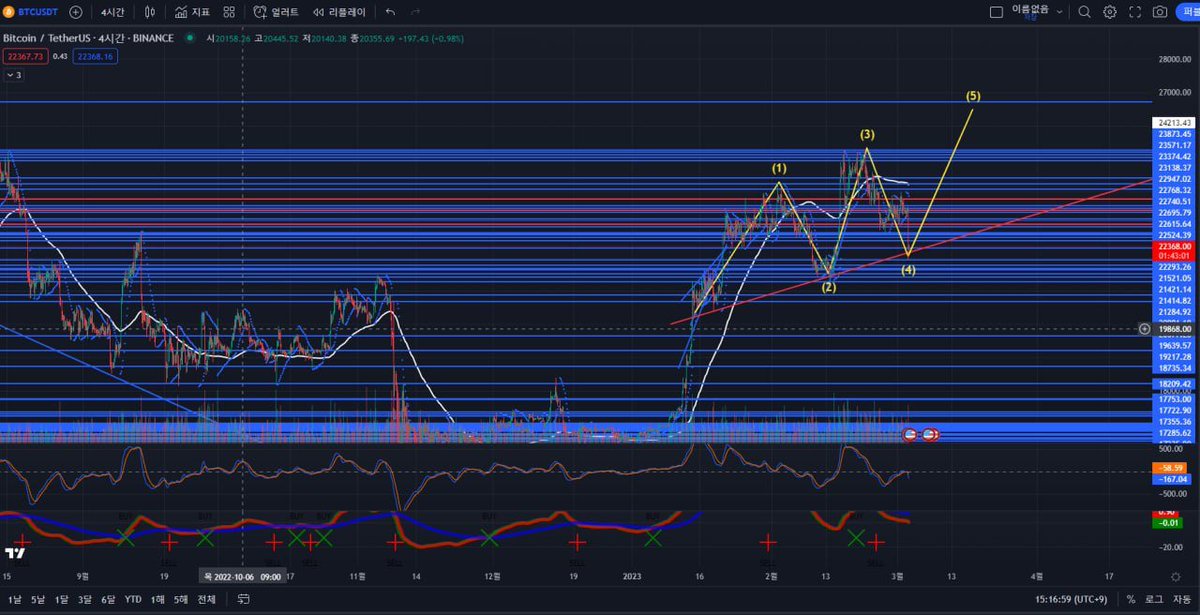This screenshot has height=615, width=1200.
Task: Click the current price label 22368.00
Action: click(x=1174, y=246)
